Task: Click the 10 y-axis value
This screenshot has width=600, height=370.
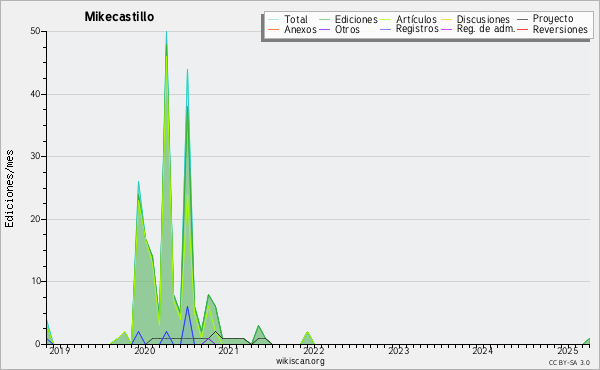Action: (36, 281)
